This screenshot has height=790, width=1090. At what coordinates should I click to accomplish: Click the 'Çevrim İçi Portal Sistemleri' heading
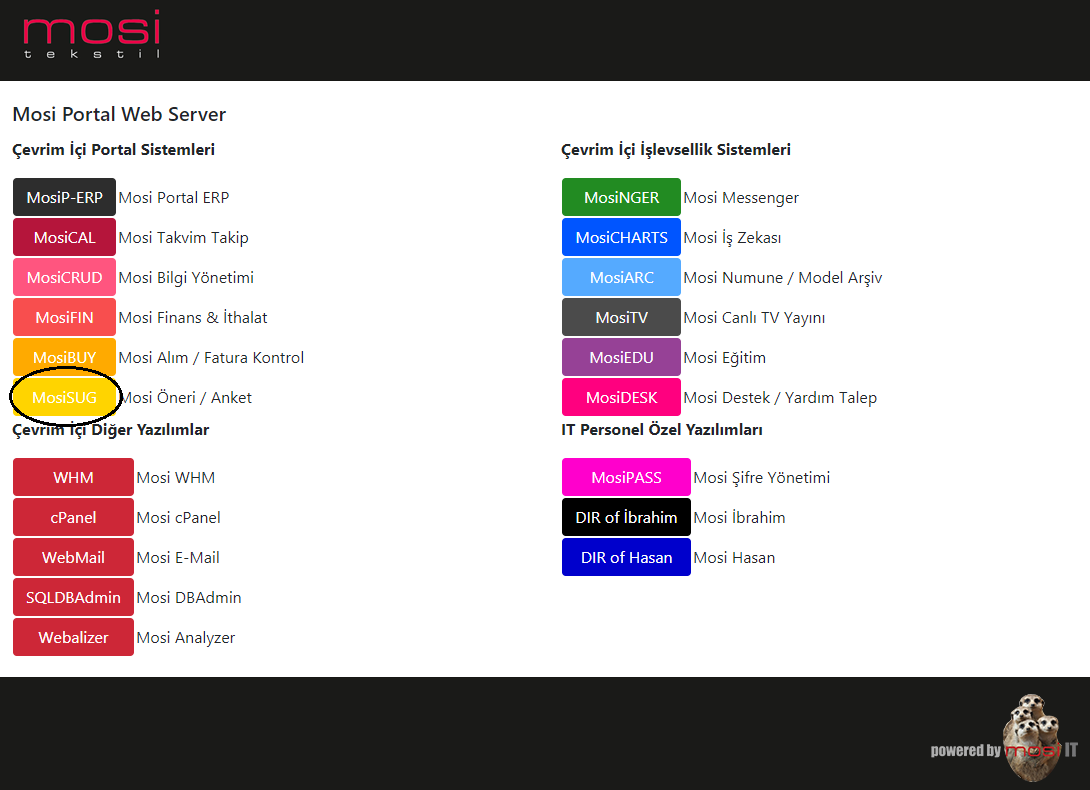pos(113,150)
